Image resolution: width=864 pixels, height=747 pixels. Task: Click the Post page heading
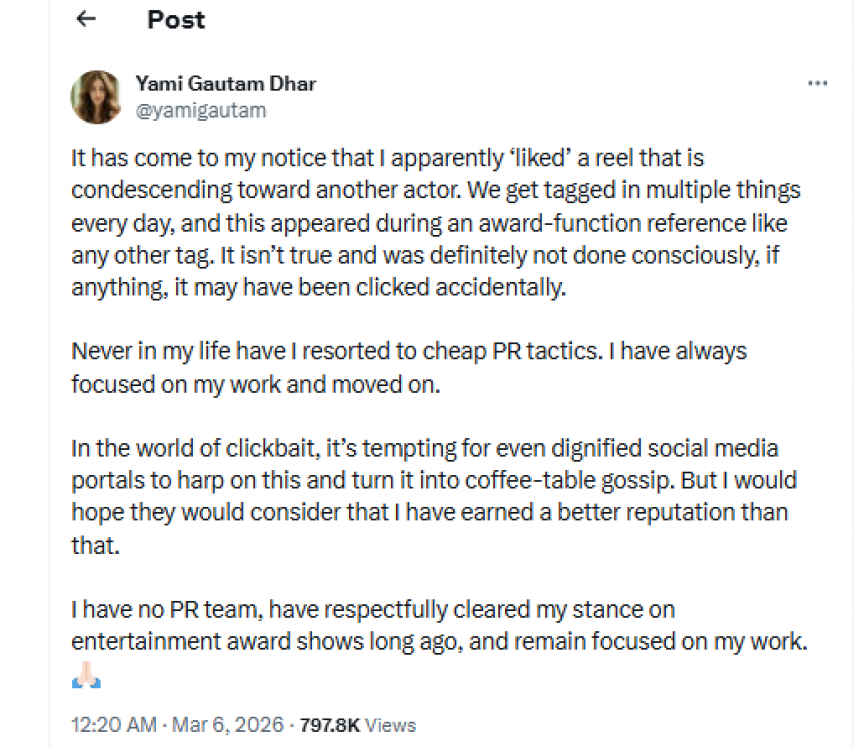point(176,19)
